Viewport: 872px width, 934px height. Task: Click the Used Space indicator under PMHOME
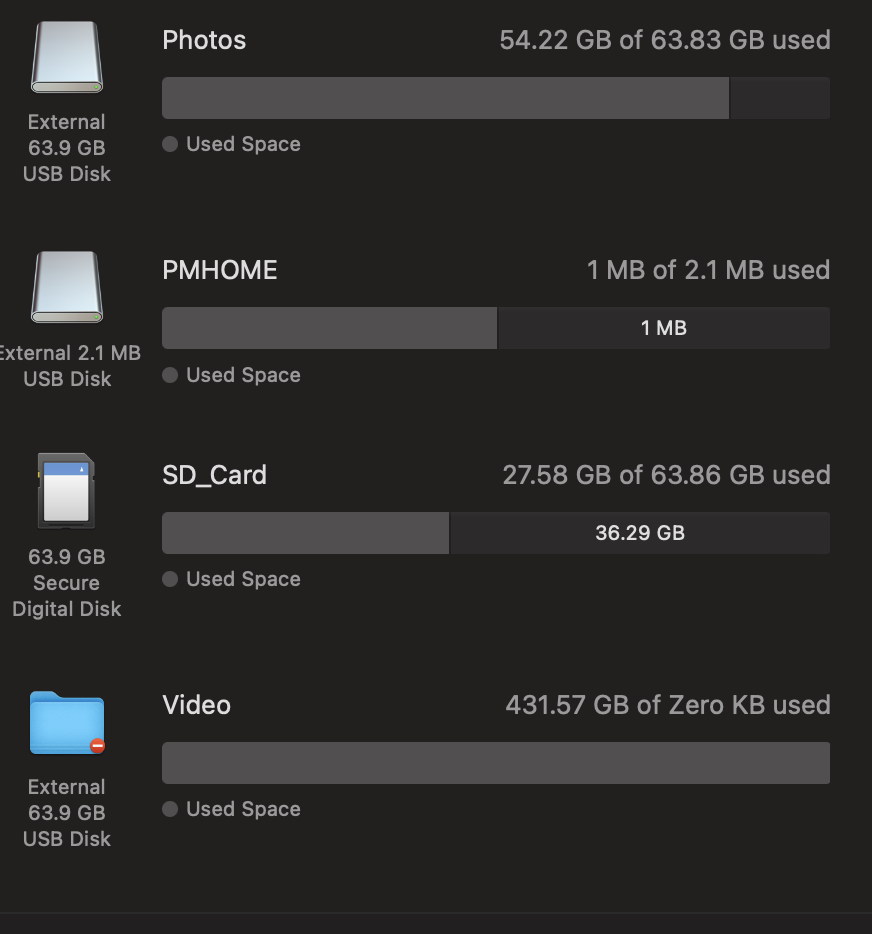[x=170, y=375]
